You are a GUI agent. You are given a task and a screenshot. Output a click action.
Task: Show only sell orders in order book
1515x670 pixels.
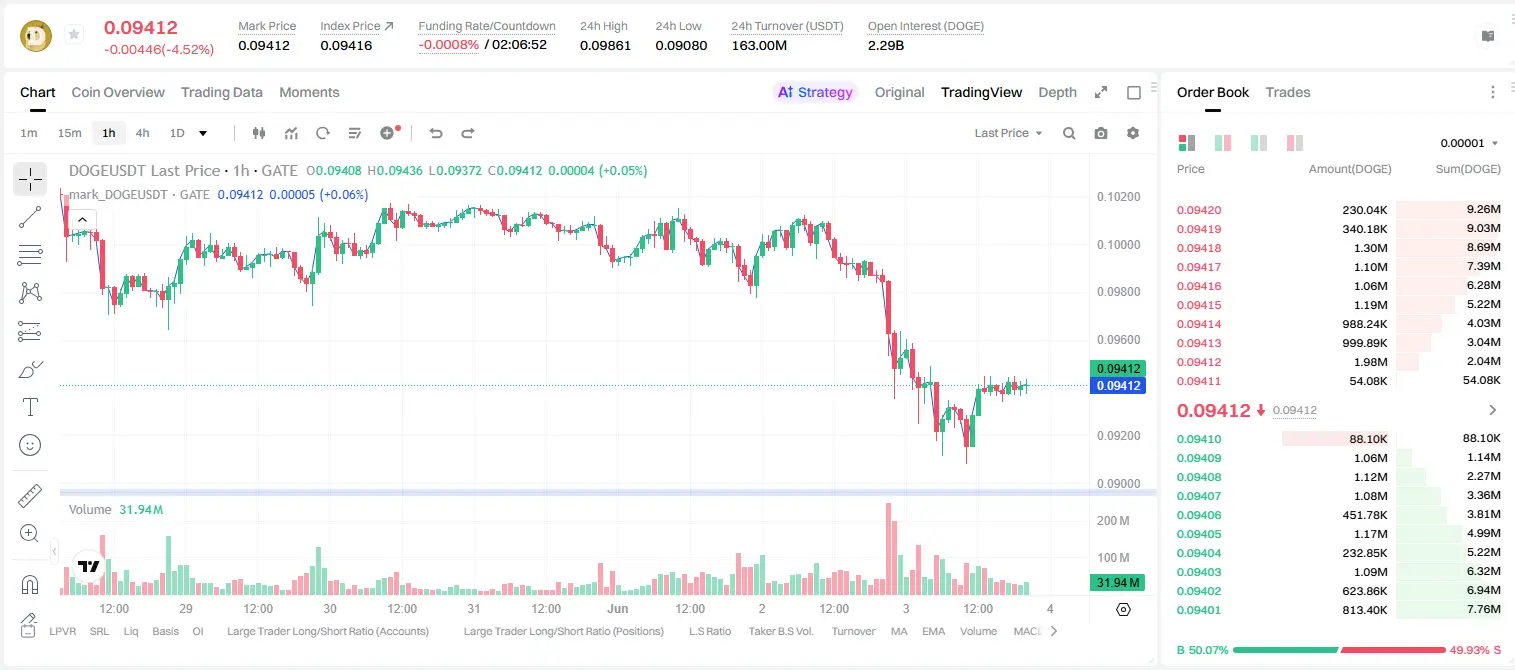(1295, 143)
